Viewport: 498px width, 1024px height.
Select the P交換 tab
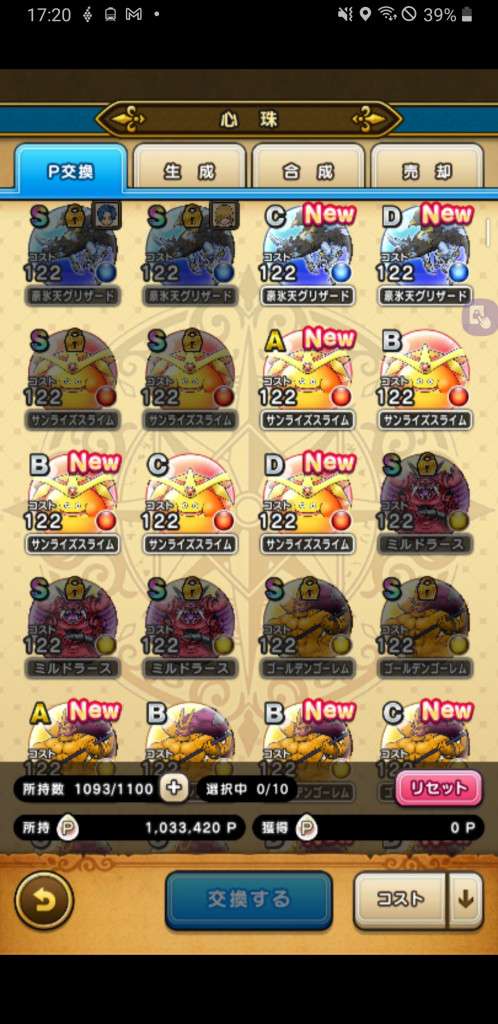click(x=70, y=171)
